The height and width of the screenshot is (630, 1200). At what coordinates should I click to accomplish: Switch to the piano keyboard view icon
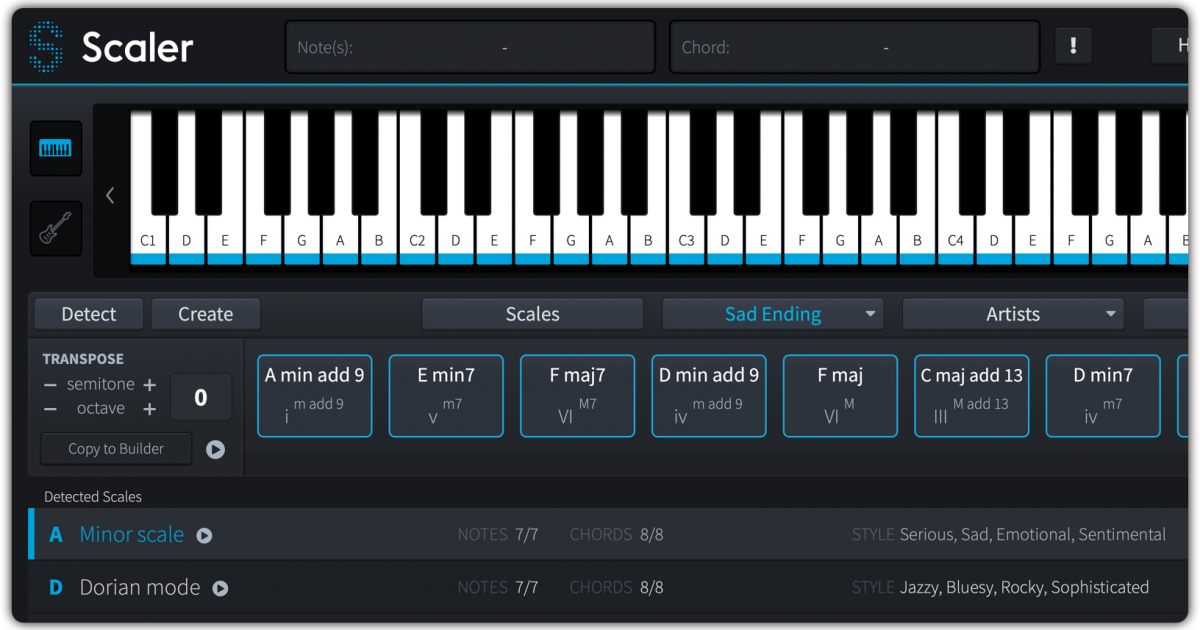tap(56, 149)
